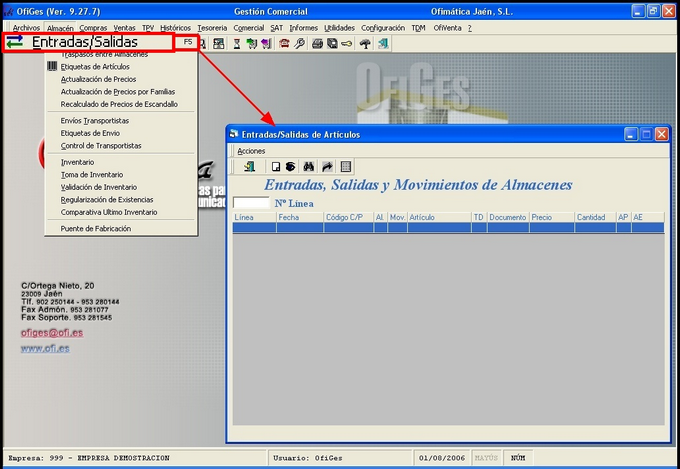Open the Ventas menu
This screenshot has height=469, width=680.
click(x=124, y=28)
